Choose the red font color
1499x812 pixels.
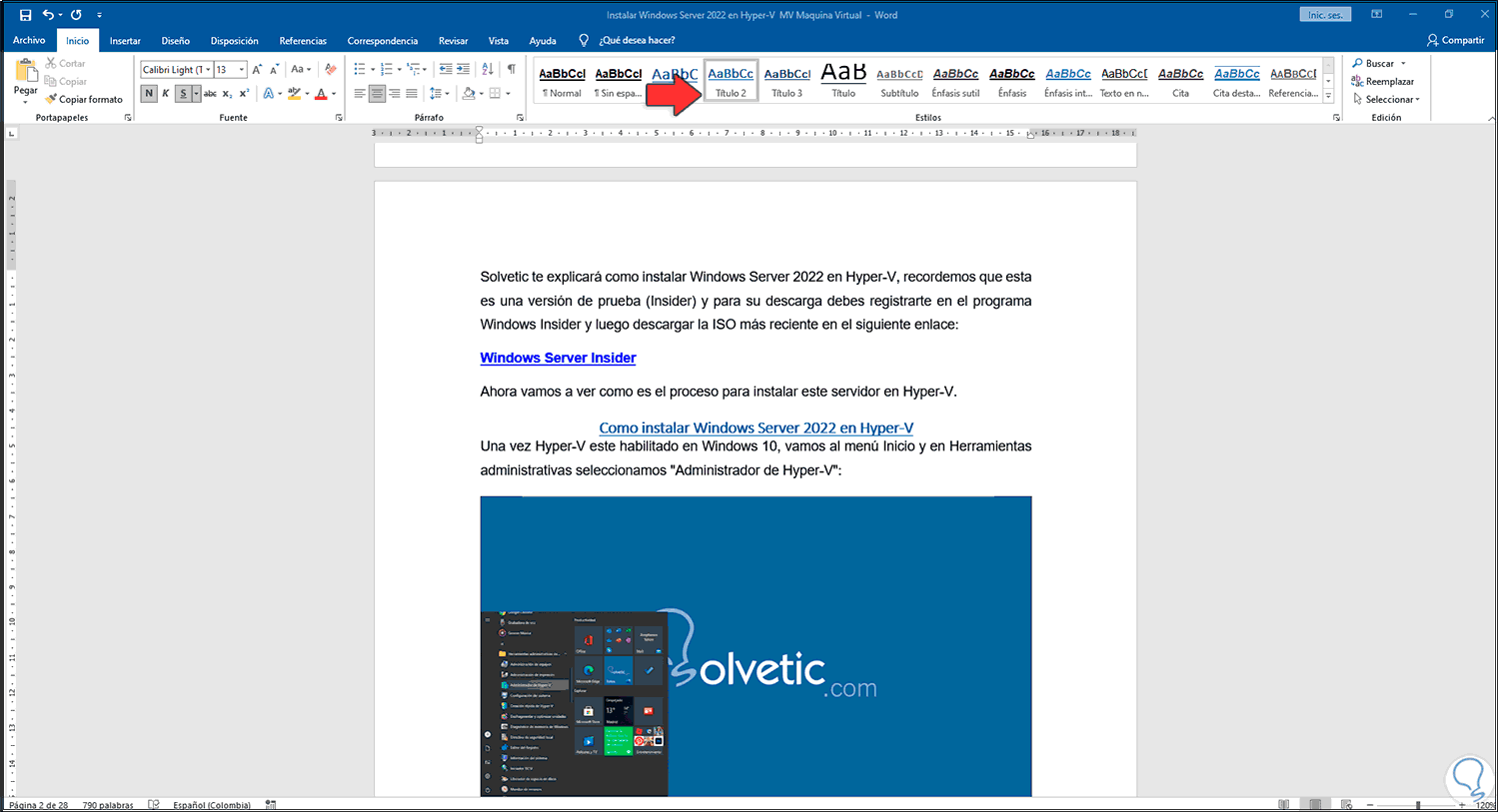click(x=321, y=93)
